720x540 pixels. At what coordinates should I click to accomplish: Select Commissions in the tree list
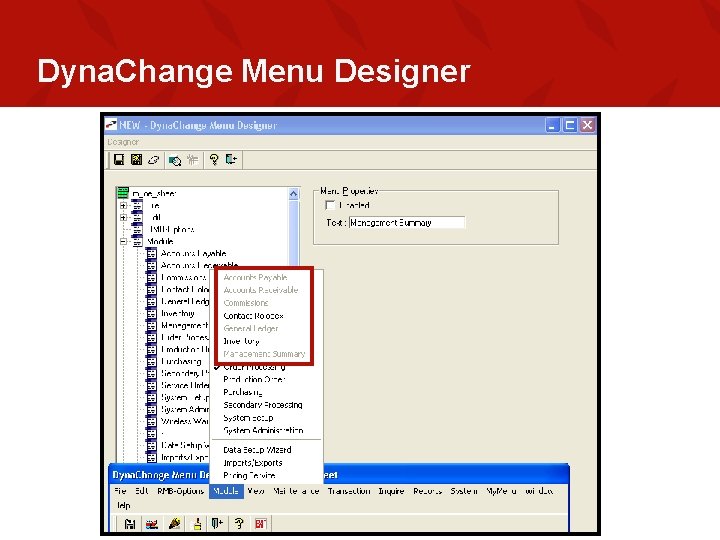tap(184, 277)
